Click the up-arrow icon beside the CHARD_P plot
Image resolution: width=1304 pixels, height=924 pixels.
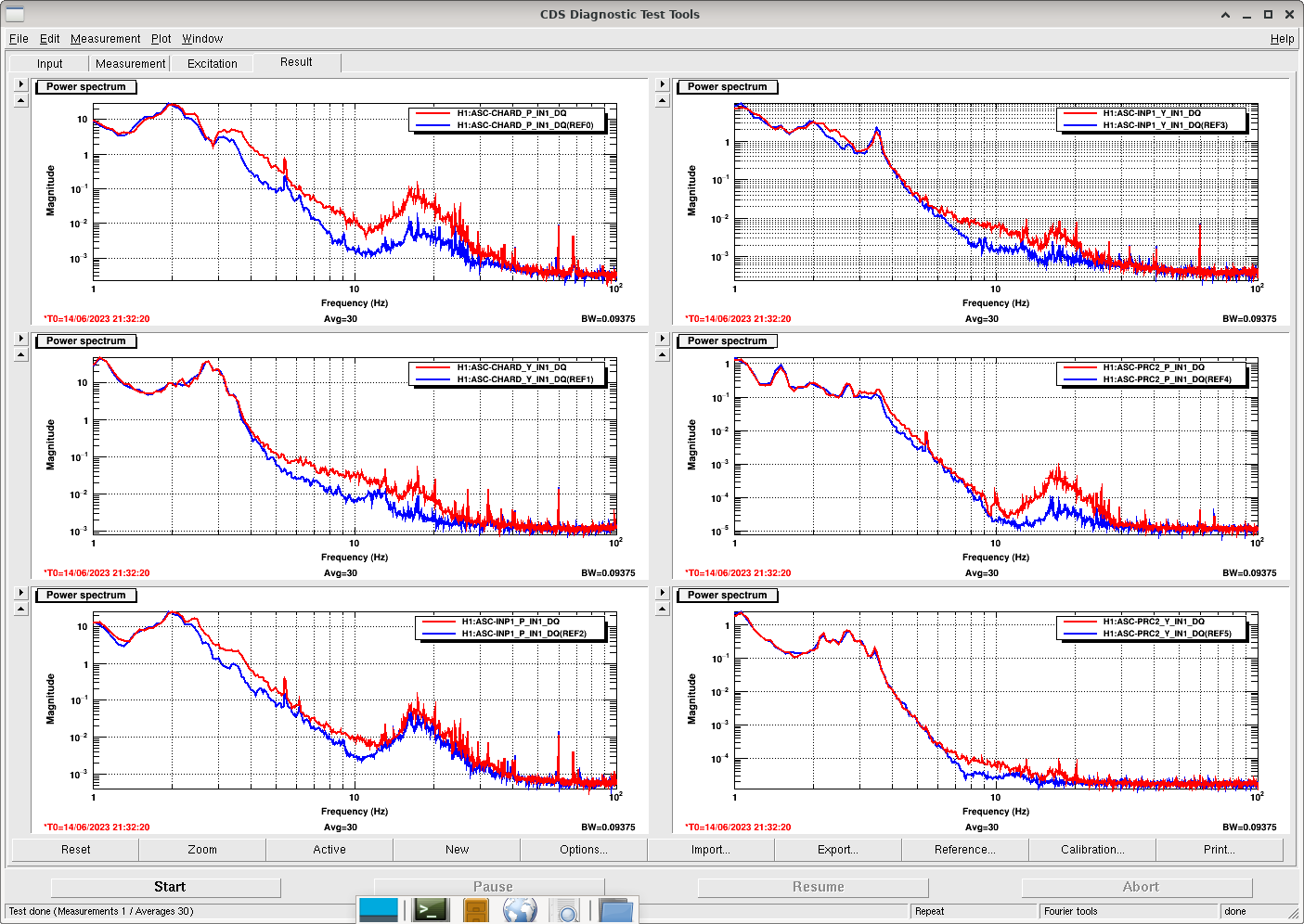(x=20, y=100)
